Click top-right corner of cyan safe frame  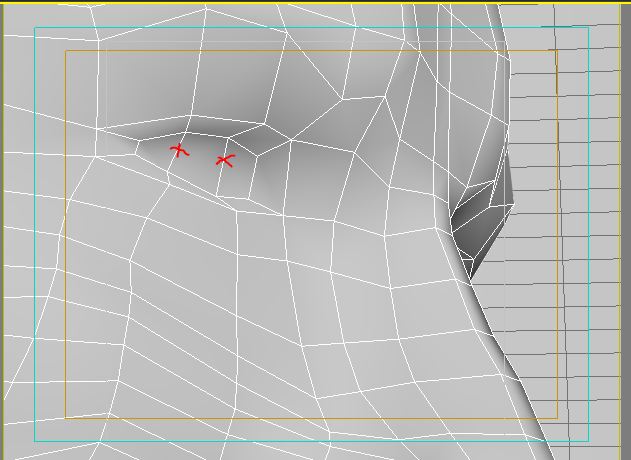point(588,28)
